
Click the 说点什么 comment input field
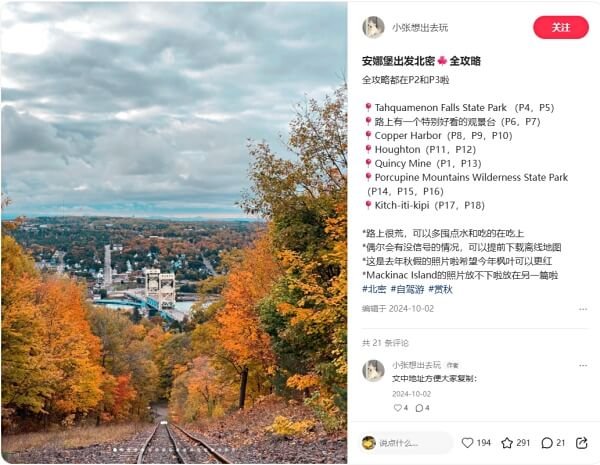[x=406, y=443]
